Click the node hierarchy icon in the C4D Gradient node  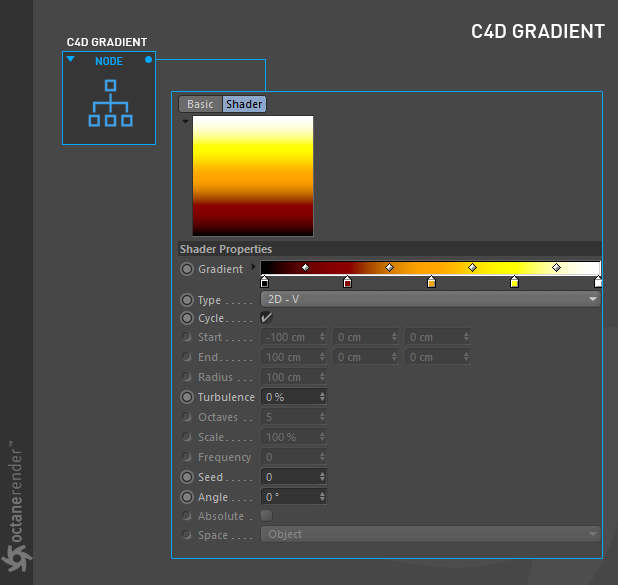click(110, 103)
